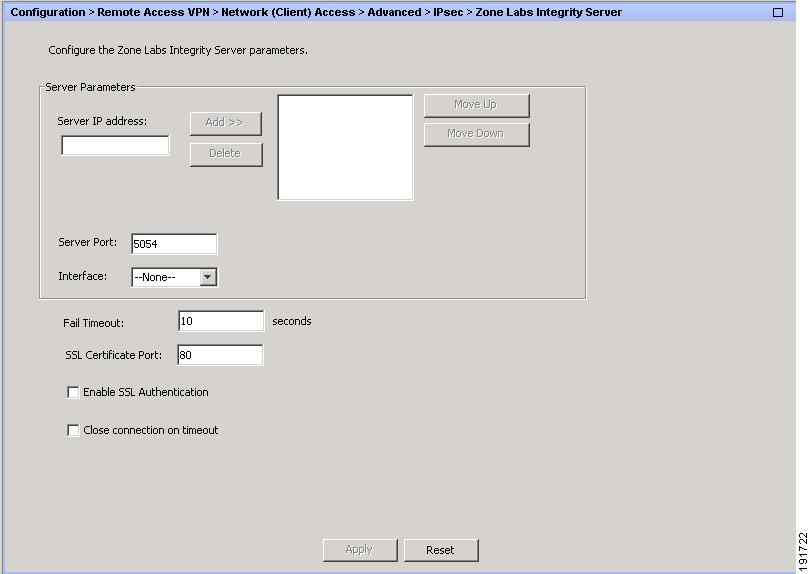Click the 'Configure the Zone Labs Integrity Server parameters.' text

tap(177, 51)
